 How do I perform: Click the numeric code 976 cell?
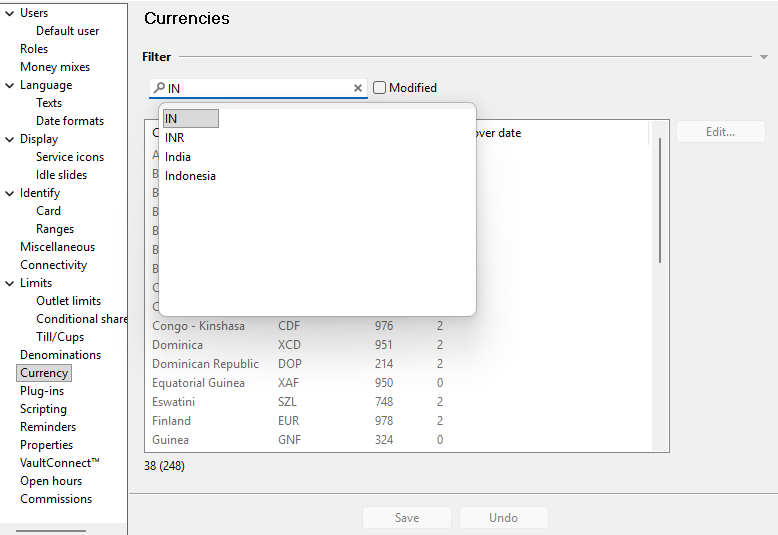[384, 326]
